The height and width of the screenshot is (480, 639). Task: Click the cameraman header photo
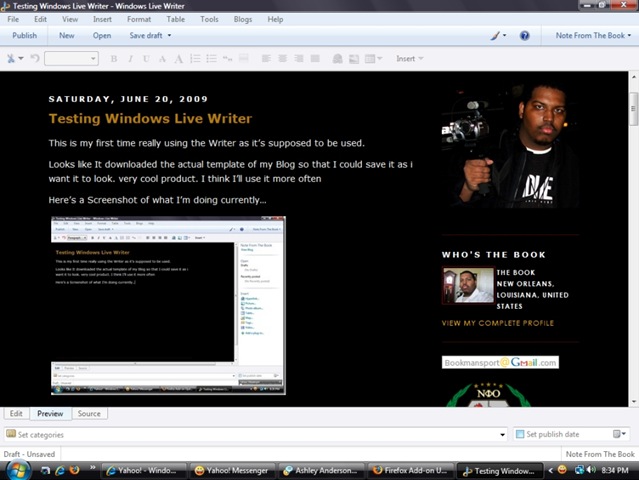point(510,145)
